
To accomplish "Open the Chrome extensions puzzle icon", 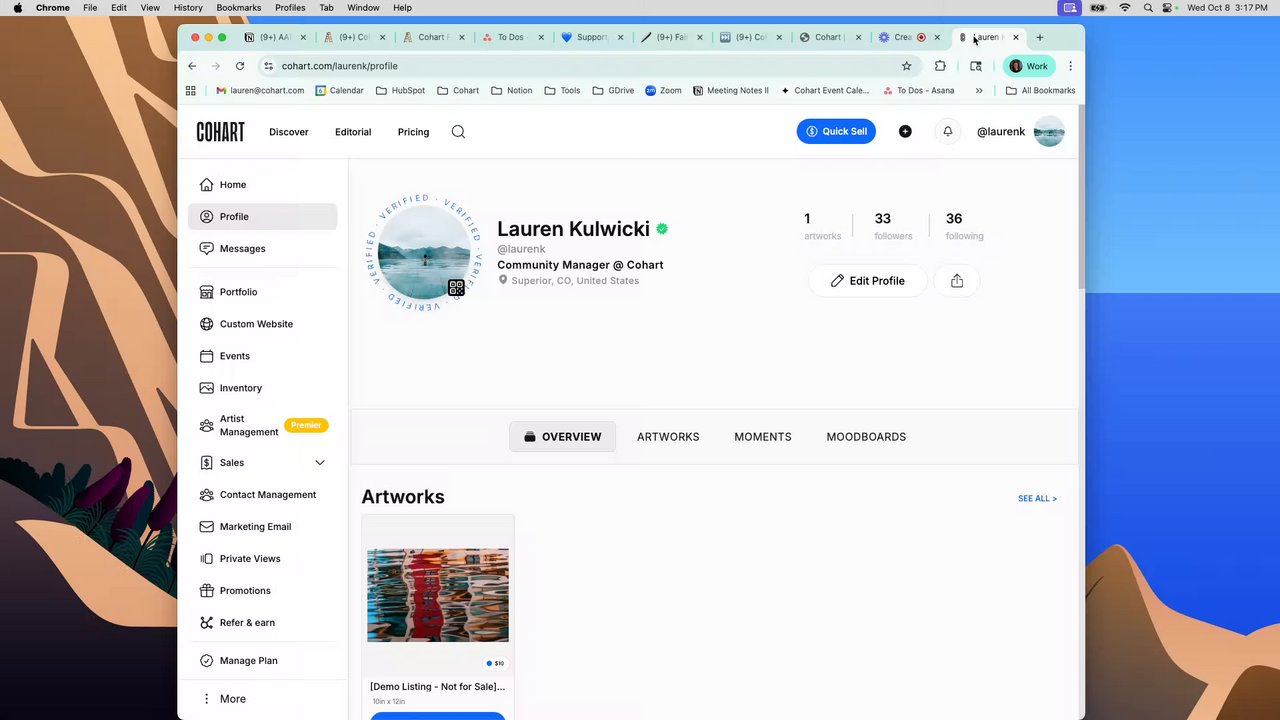I will click(940, 66).
